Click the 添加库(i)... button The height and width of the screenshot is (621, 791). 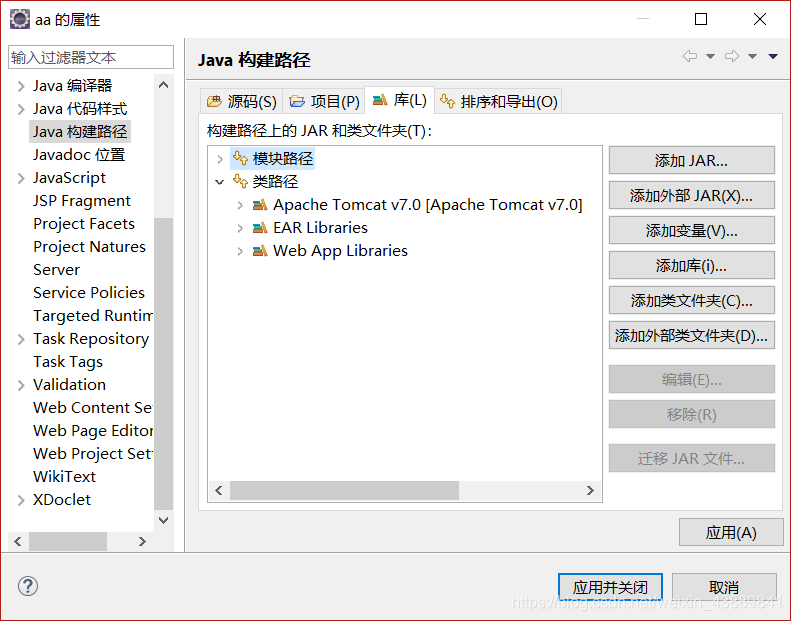pos(692,265)
